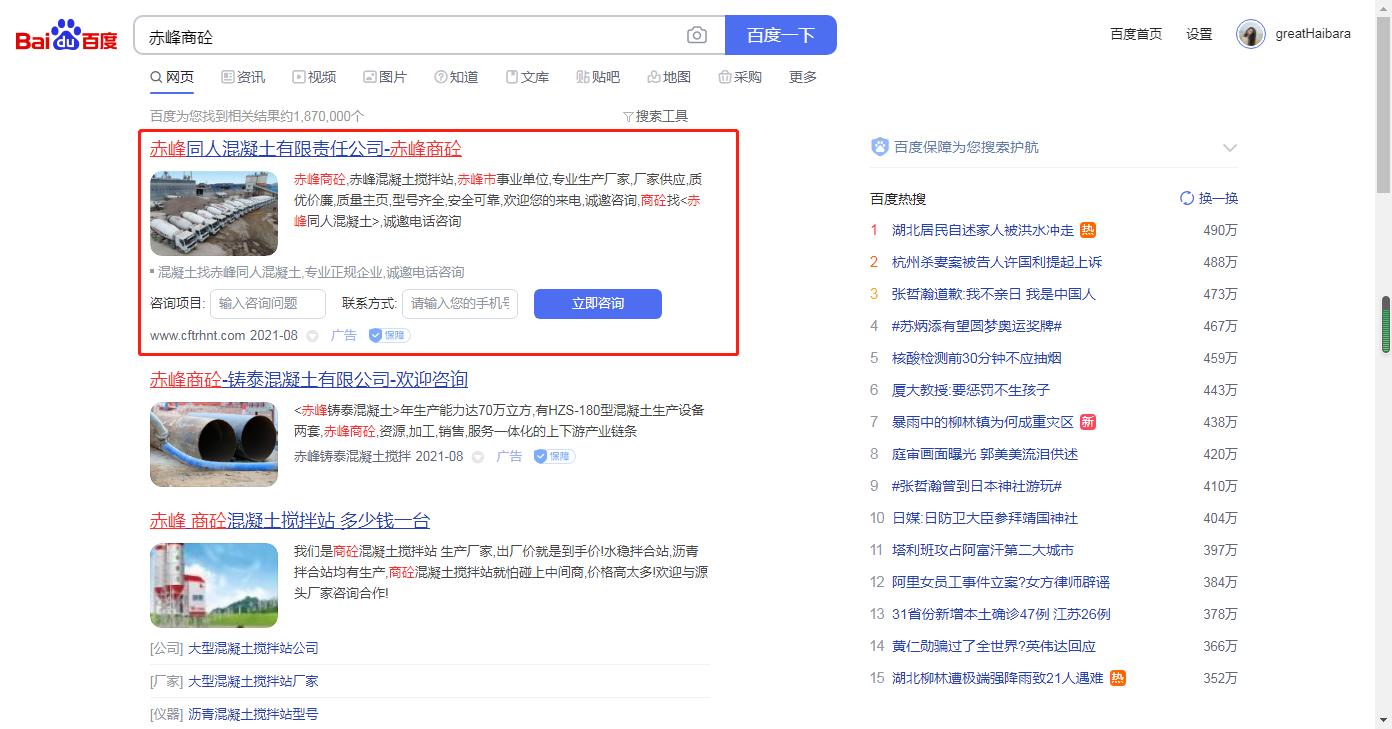Click the scrollbar down arrow
This screenshot has width=1392, height=729.
pyautogui.click(x=1385, y=720)
